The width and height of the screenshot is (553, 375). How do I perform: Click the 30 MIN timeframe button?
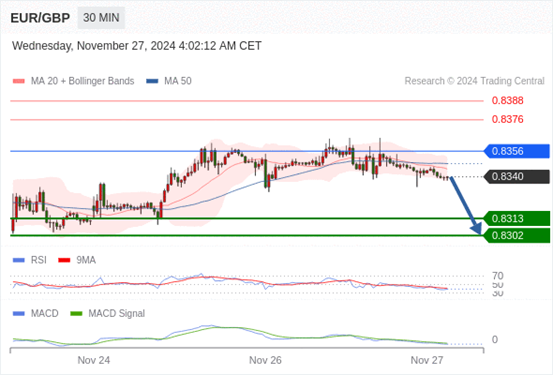tap(101, 18)
